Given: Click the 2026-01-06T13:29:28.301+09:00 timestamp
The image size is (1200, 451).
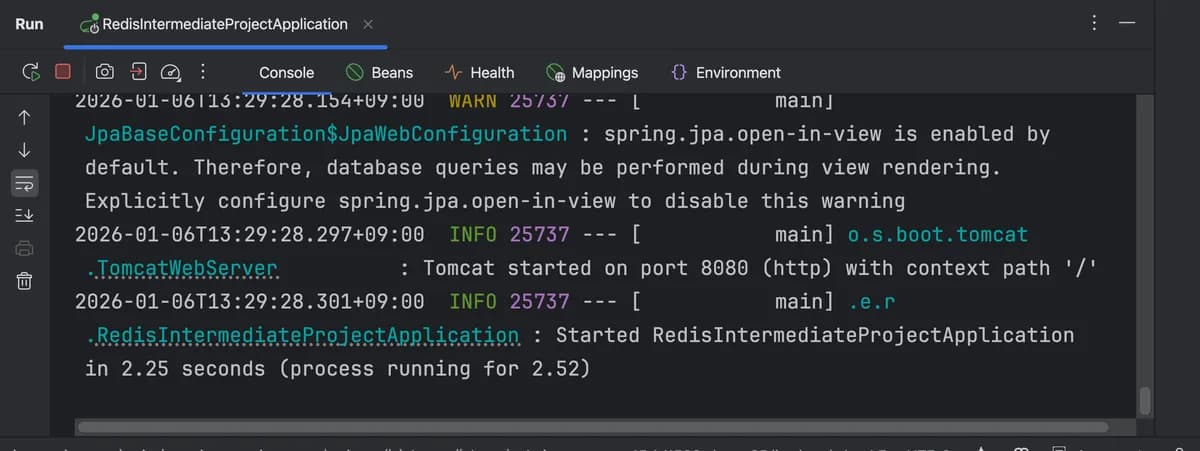Looking at the screenshot, I should point(250,301).
